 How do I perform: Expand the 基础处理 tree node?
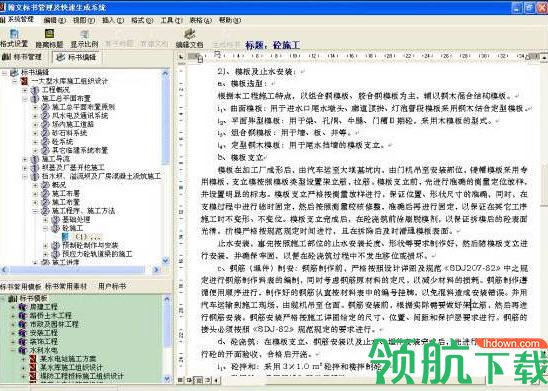click(x=45, y=220)
